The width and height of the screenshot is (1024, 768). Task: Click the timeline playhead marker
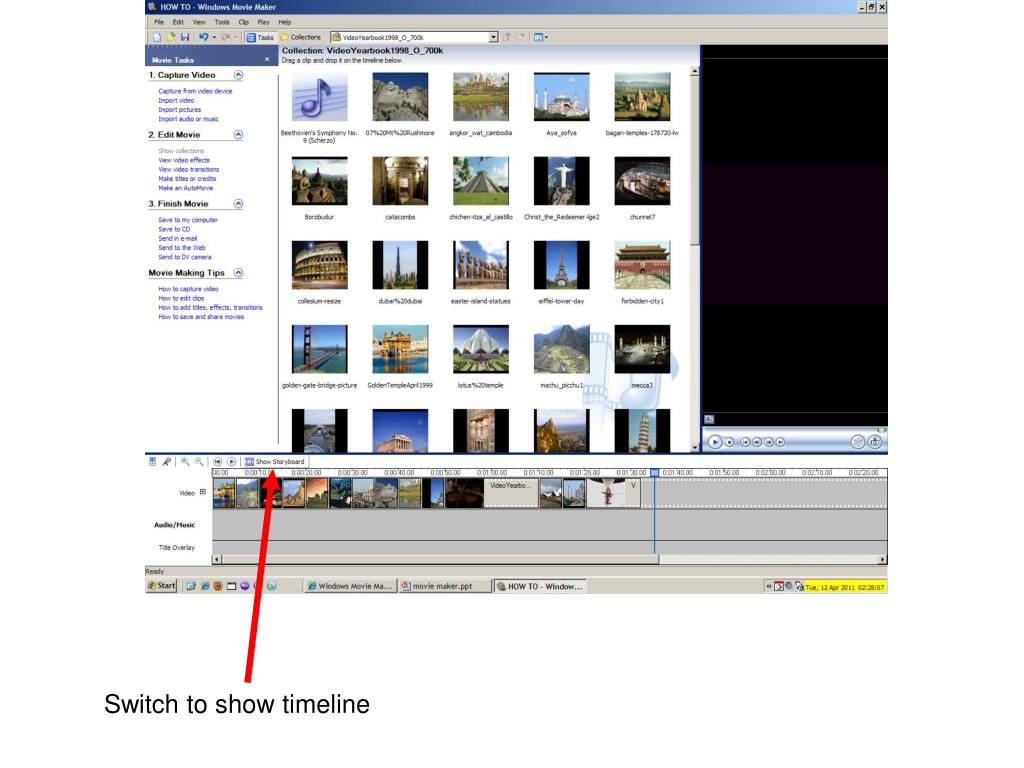654,473
